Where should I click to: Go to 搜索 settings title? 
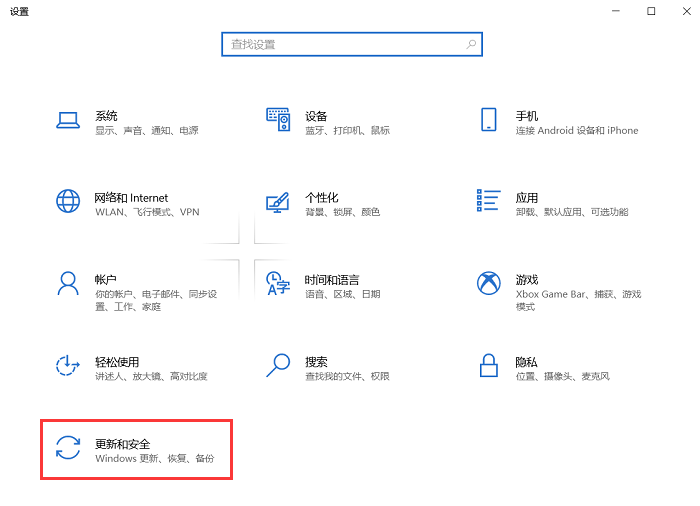pyautogui.click(x=316, y=362)
